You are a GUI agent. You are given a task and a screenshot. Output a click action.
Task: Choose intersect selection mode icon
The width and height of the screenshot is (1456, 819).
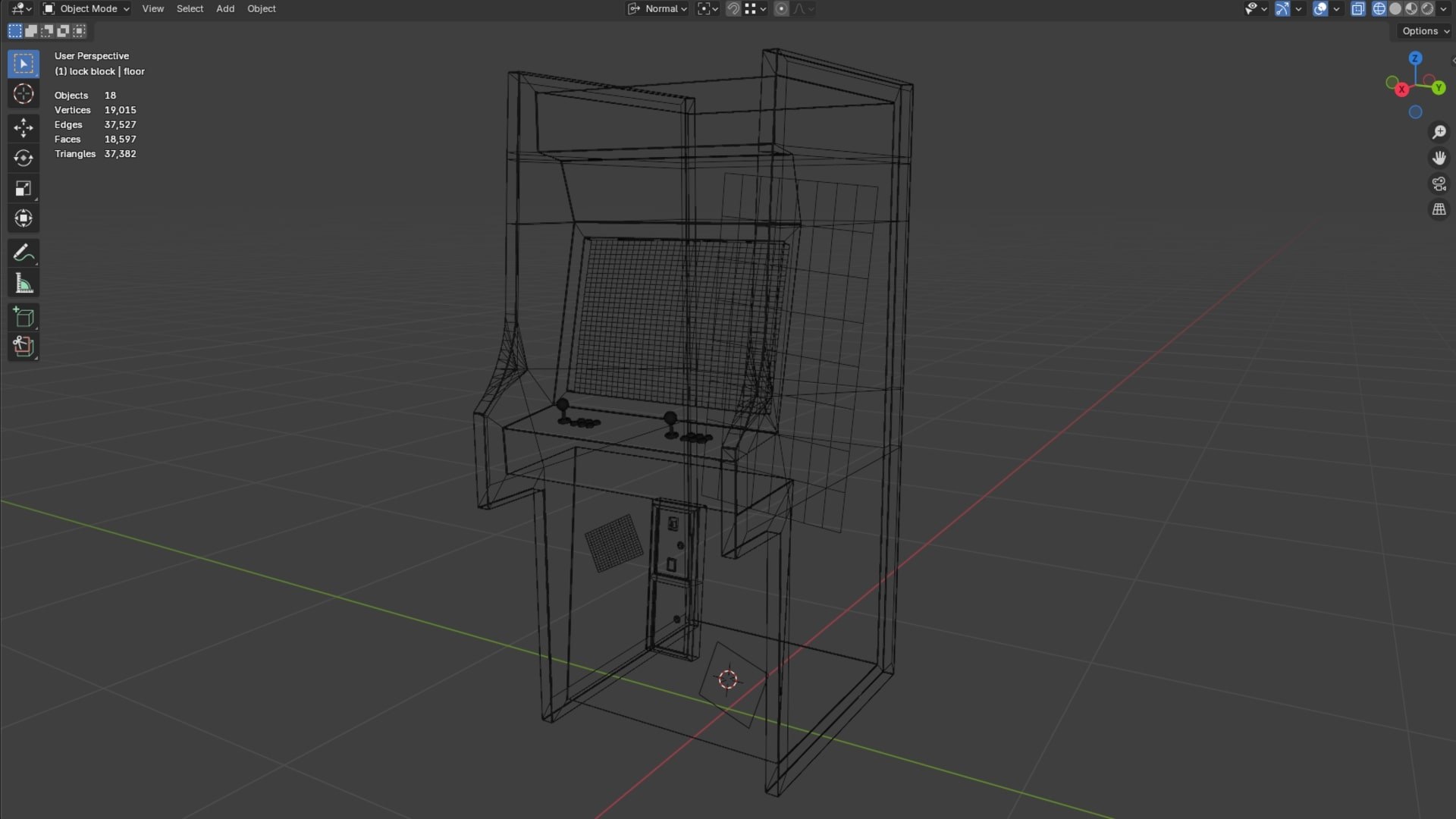point(79,31)
